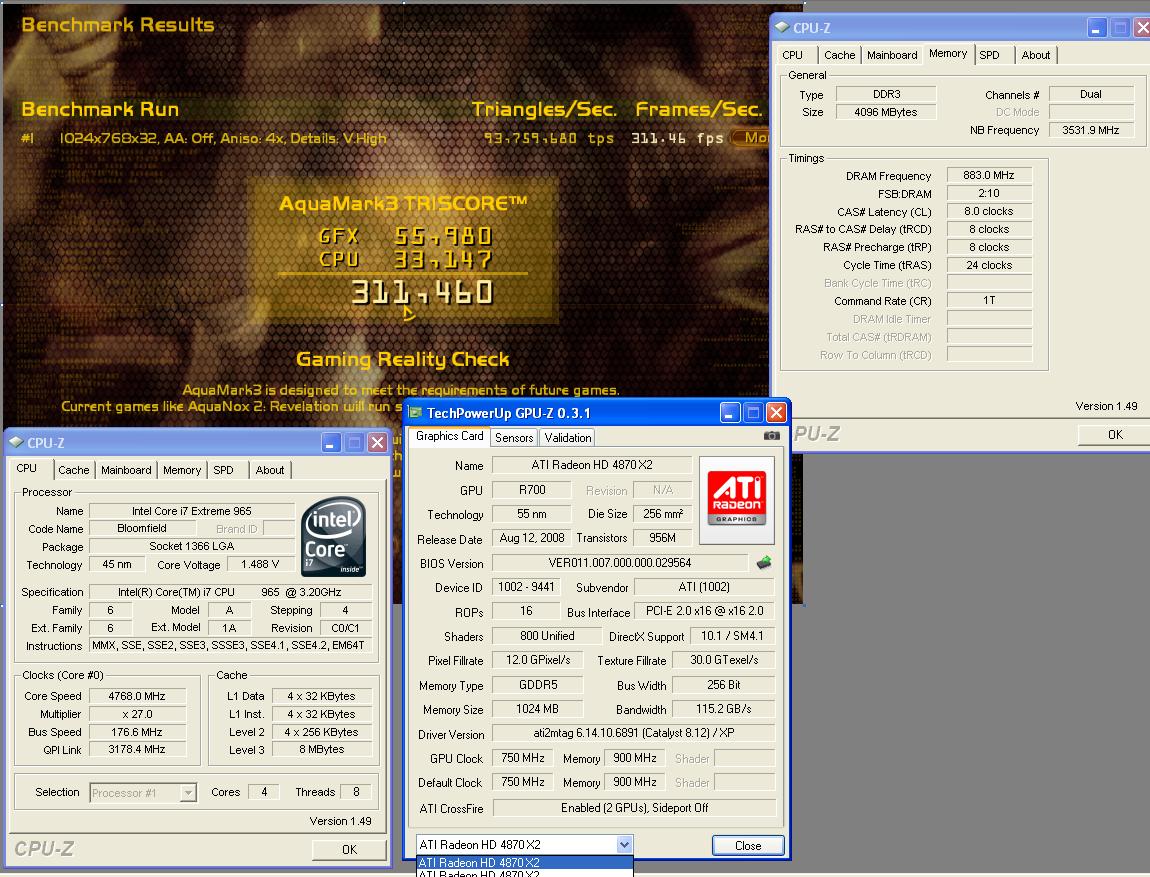Click OK in the upper CPU-Z Memory window
Screen dimensions: 1150x877
pos(1114,434)
